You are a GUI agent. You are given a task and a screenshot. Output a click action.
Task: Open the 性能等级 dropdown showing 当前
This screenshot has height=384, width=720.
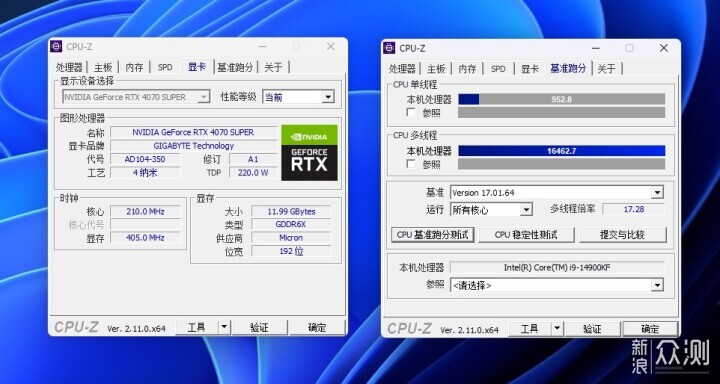327,97
